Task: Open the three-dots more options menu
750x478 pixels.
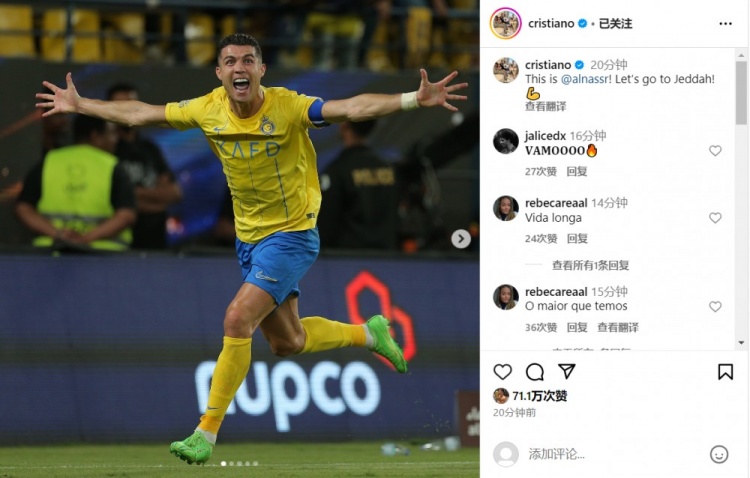Action: (x=725, y=23)
